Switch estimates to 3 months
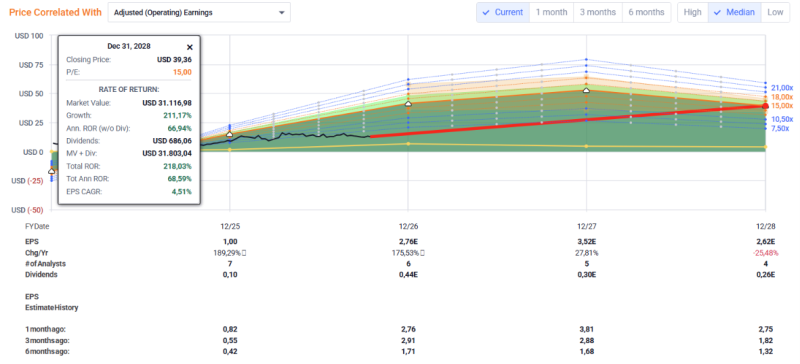800x364 pixels. click(598, 12)
